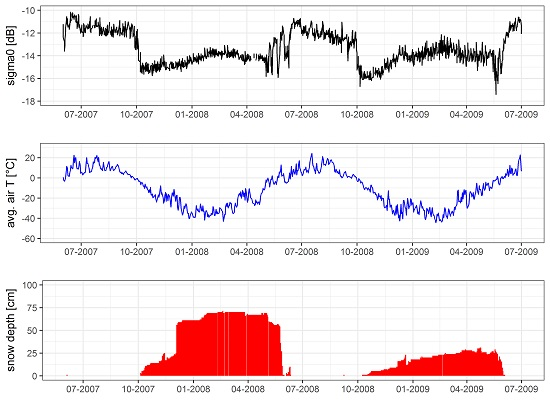Click the 25 value on snow depth axis
550x412 pixels.
point(32,353)
